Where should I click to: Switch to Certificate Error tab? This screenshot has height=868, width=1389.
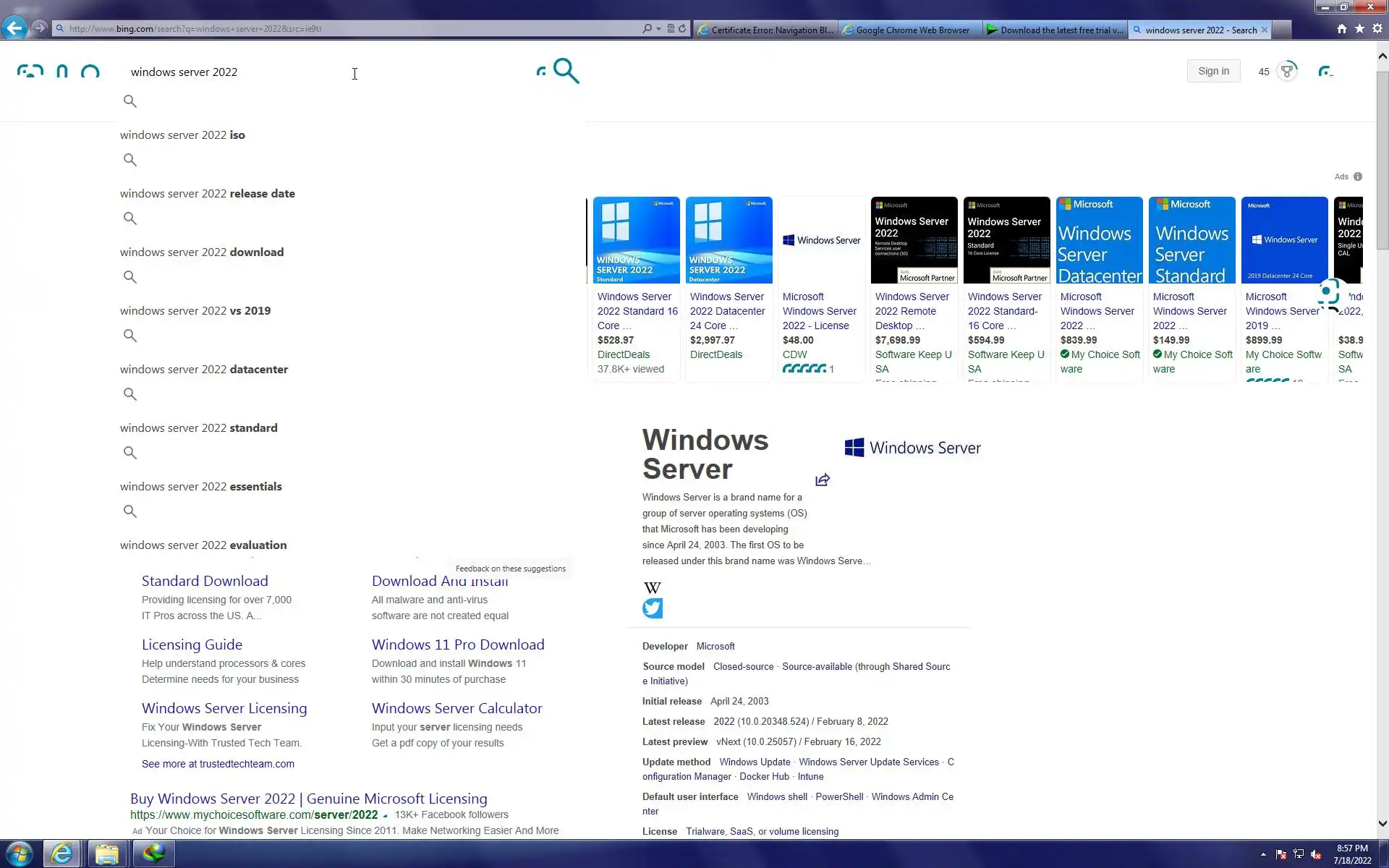pyautogui.click(x=767, y=30)
